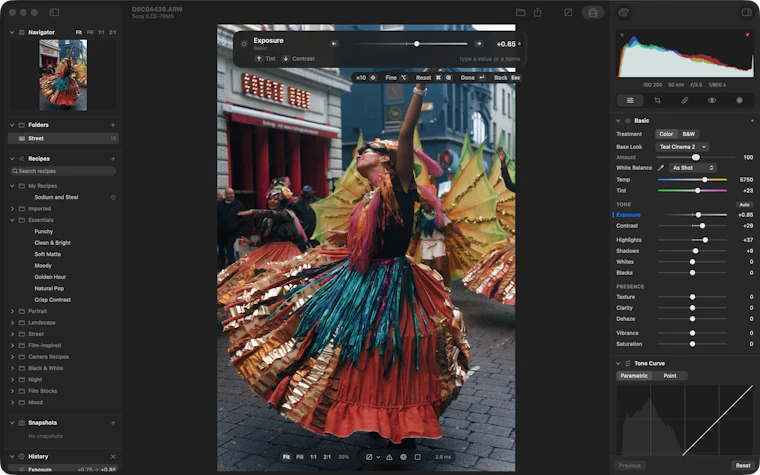The height and width of the screenshot is (475, 760).
Task: Open the folder icon in top toolbar
Action: (521, 13)
